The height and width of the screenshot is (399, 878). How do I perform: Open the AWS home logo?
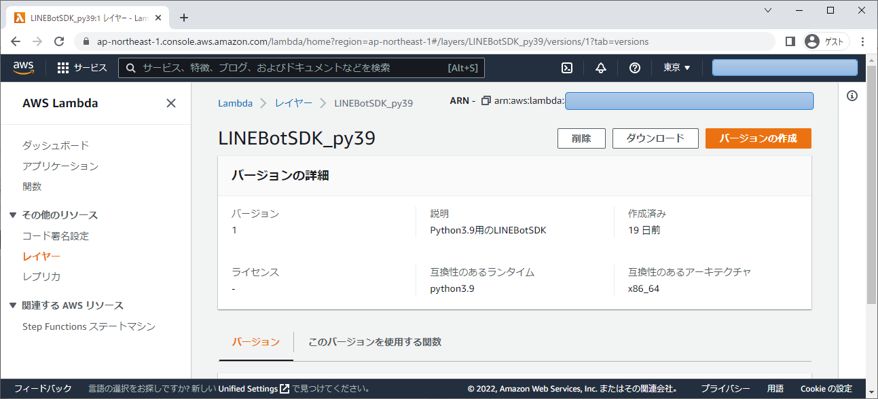click(24, 68)
